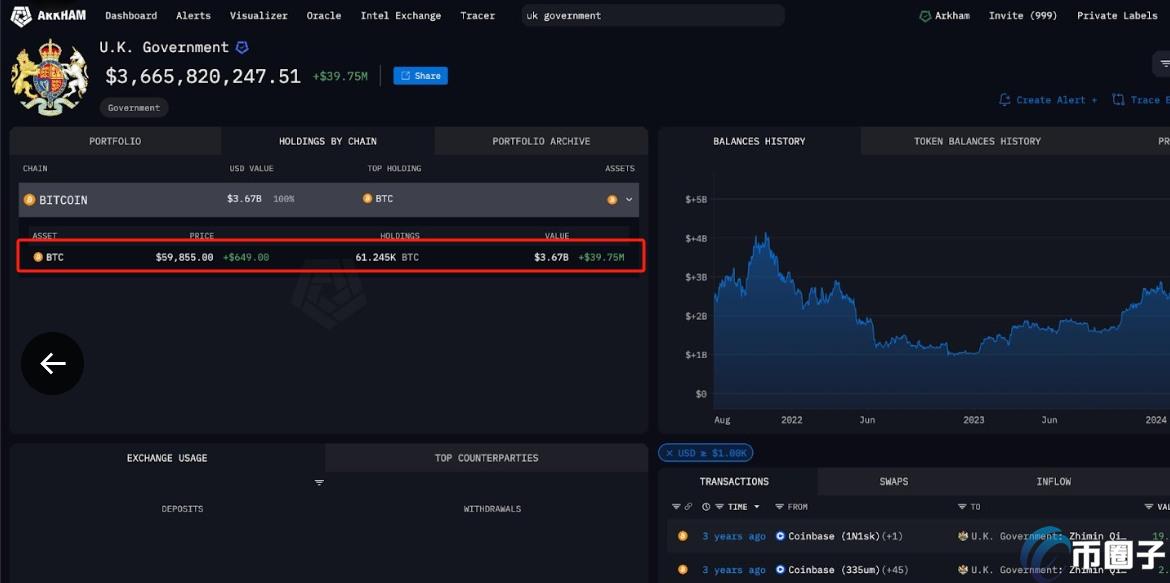Click the (+45) count in the second row
1170x583 pixels.
(896, 570)
